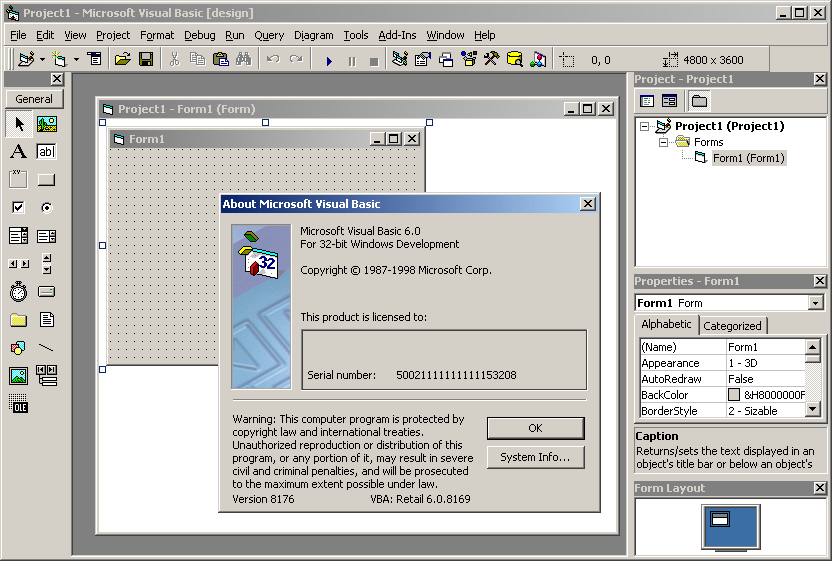This screenshot has height=561, width=832.
Task: Select the vertical scrollbar control tool
Action: tap(47, 264)
